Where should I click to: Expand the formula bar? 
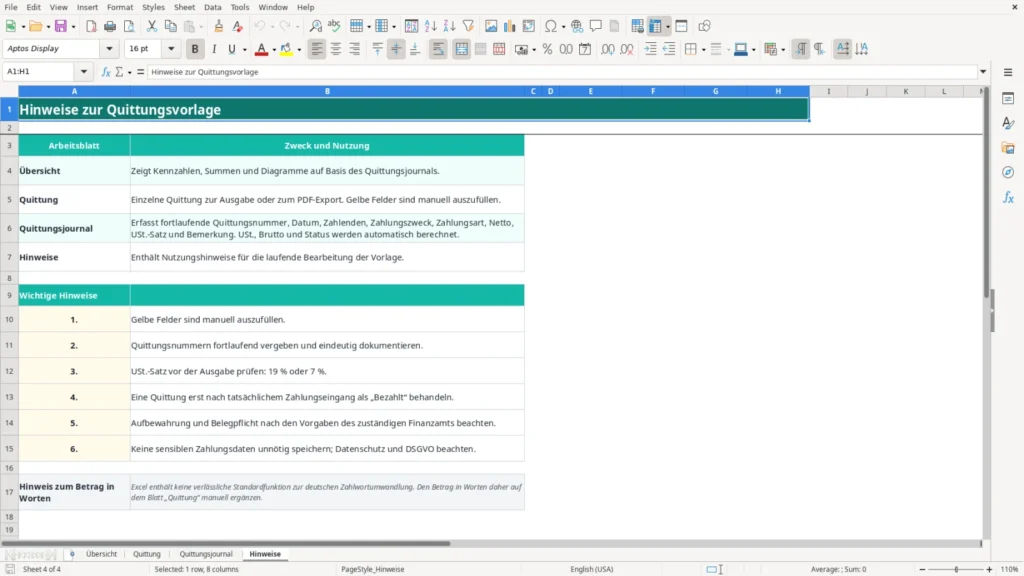(983, 72)
